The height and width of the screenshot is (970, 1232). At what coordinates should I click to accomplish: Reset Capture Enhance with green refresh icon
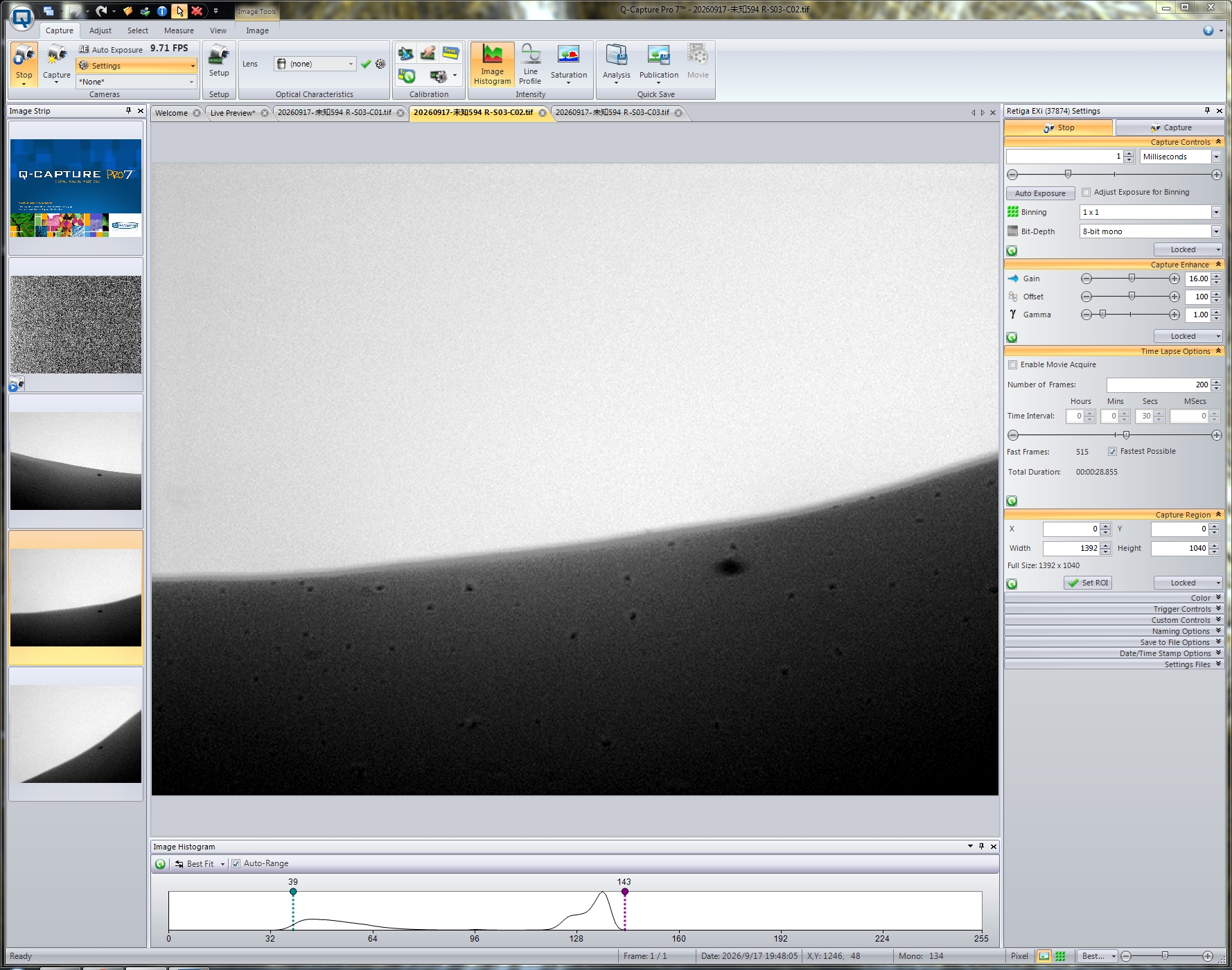pos(1012,337)
